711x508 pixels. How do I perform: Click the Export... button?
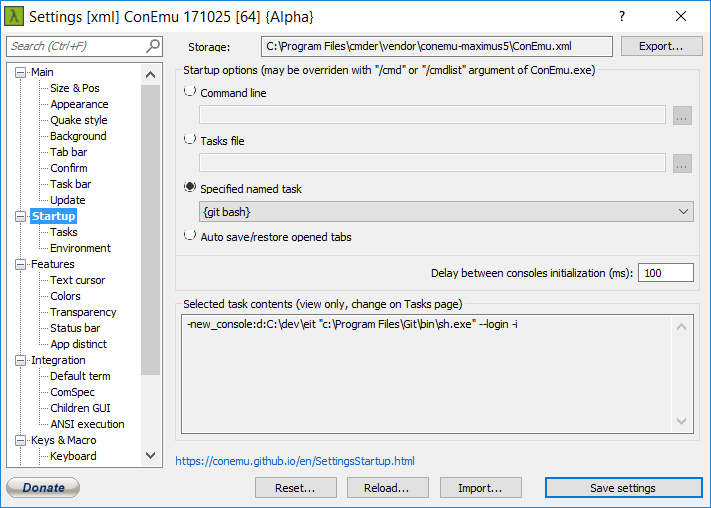click(x=662, y=46)
